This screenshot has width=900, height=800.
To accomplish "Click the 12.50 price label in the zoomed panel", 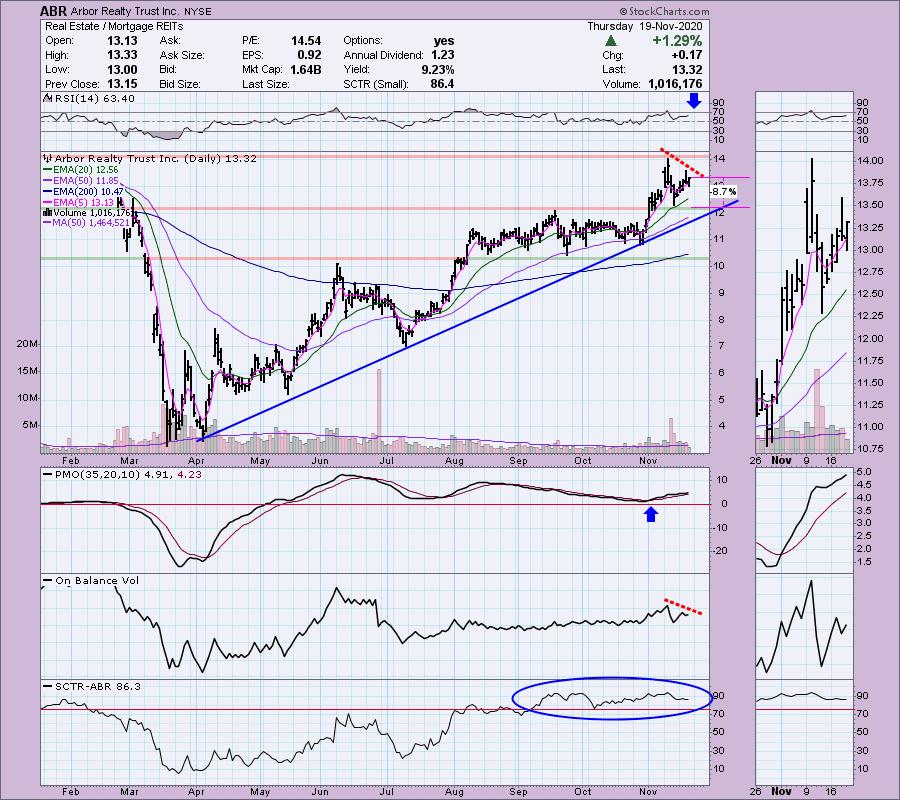I will (x=870, y=294).
